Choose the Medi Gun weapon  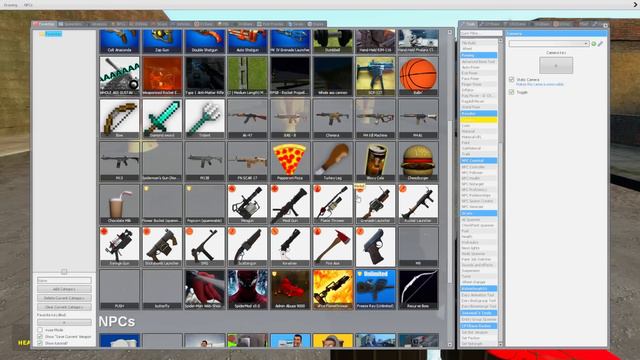290,204
